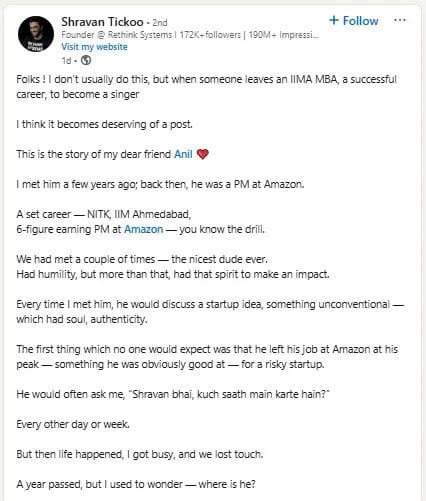The image size is (426, 501).
Task: Click the plus icon beside Follow
Action: click(x=334, y=20)
